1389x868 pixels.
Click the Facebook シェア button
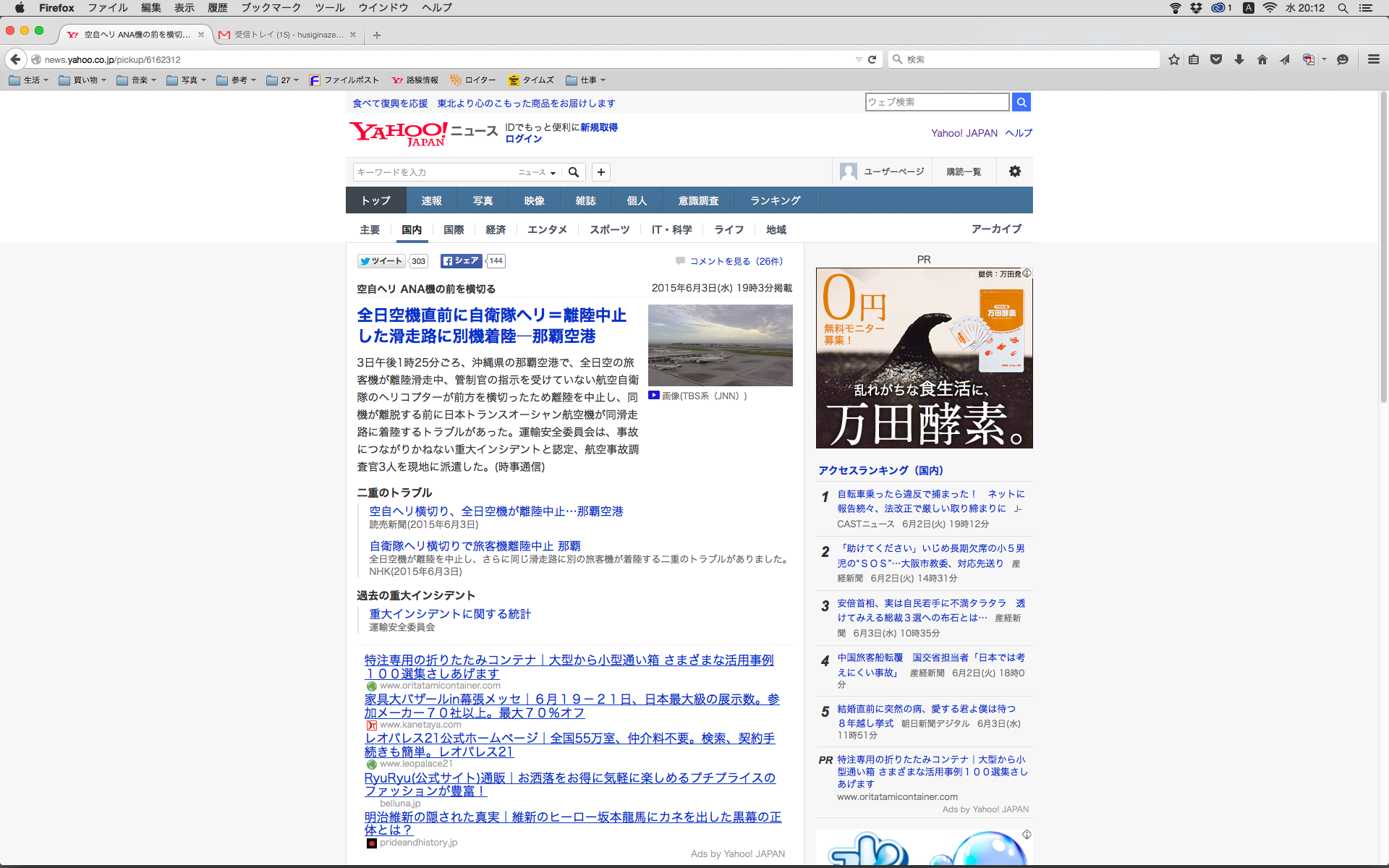coord(461,261)
